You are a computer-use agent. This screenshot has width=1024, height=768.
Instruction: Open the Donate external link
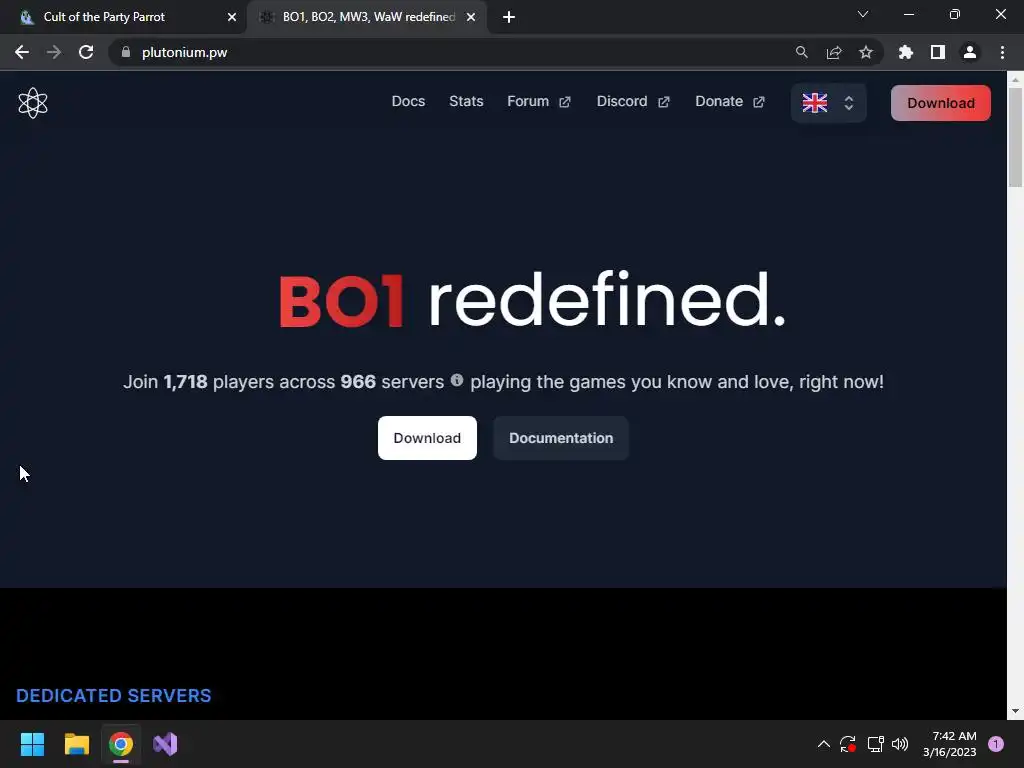click(729, 101)
